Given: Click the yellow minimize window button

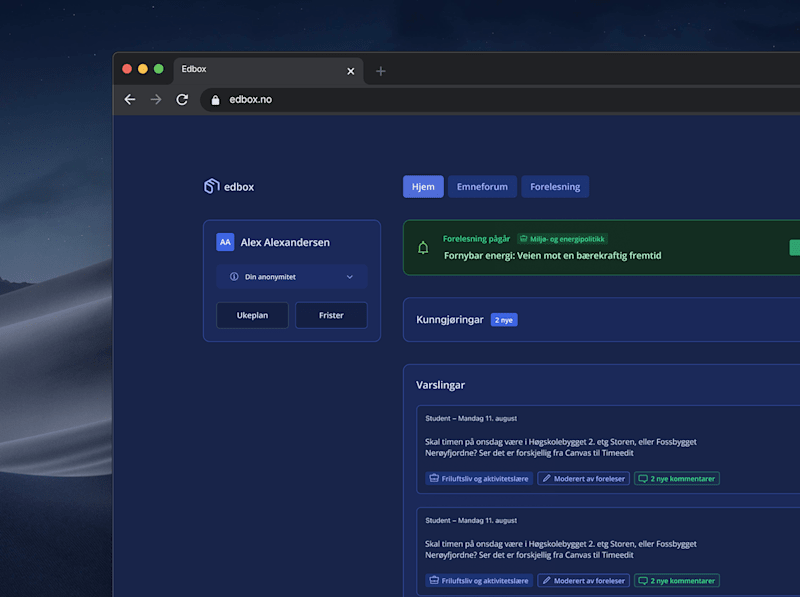Looking at the screenshot, I should [x=143, y=69].
